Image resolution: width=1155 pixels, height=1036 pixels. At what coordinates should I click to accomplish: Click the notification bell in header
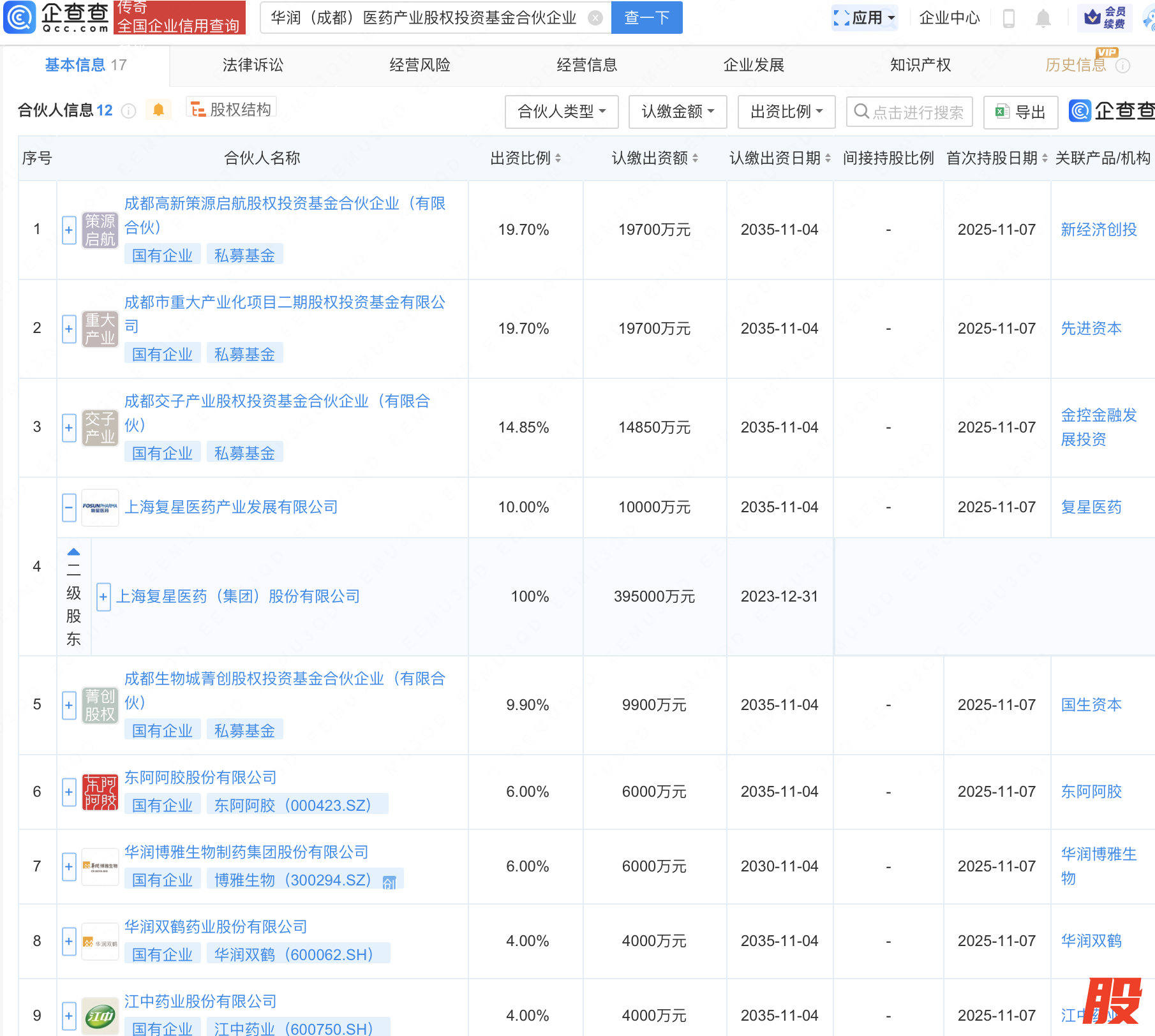[x=1043, y=18]
